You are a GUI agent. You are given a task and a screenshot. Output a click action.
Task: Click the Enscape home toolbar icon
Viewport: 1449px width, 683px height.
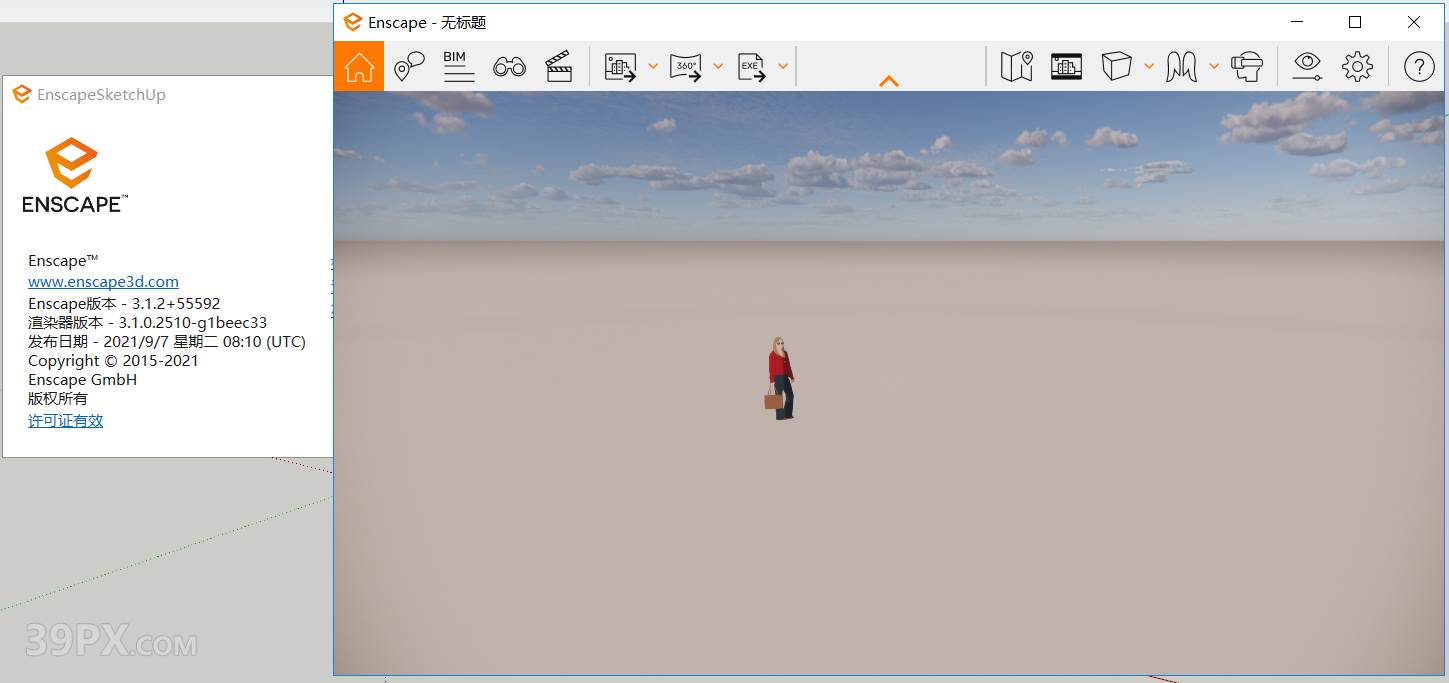(x=358, y=66)
